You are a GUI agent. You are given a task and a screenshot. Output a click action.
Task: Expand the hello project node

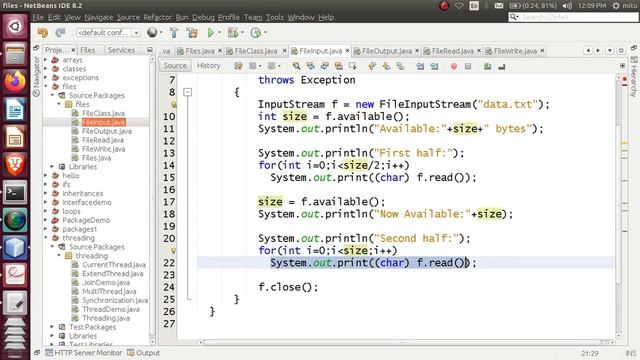pyautogui.click(x=46, y=176)
